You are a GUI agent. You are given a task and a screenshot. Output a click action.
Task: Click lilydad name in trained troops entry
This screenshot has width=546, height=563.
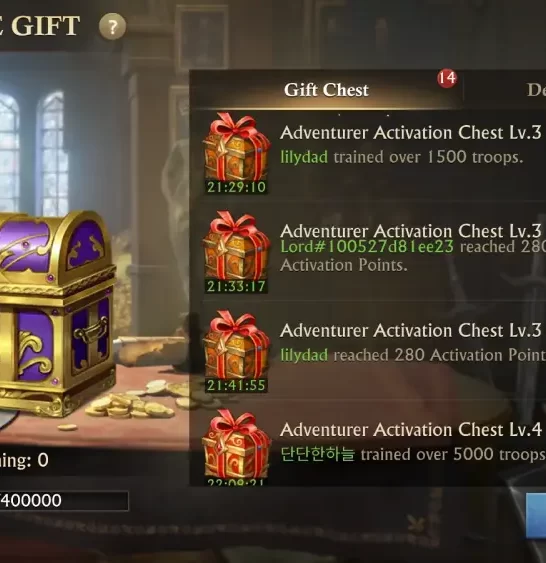[x=304, y=157]
